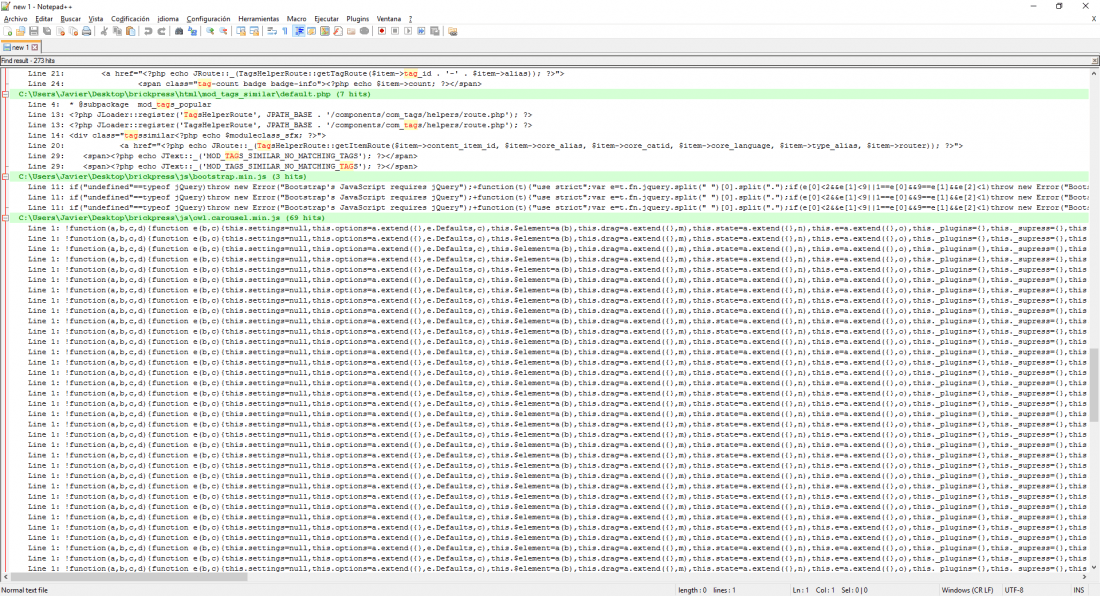Save the document with the Save icon

click(x=34, y=31)
